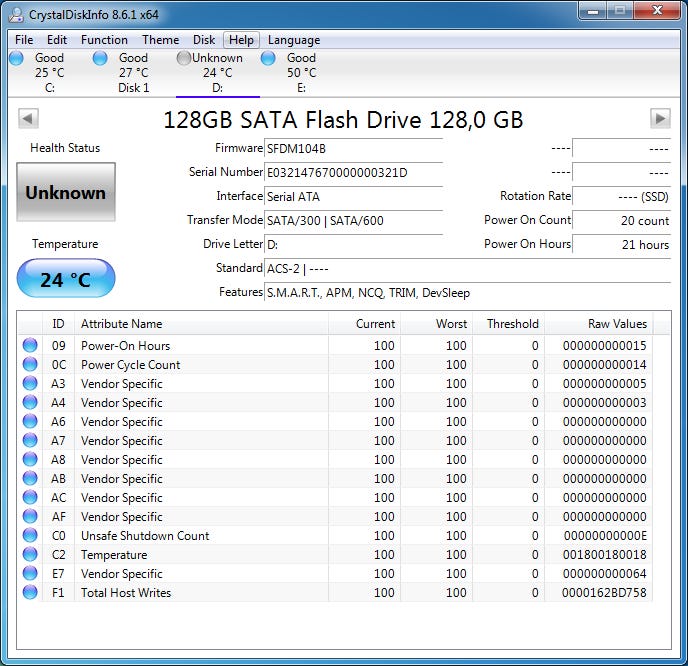Screen dimensions: 688x666
Task: Go to previous disk with left arrow
Action: click(28, 119)
